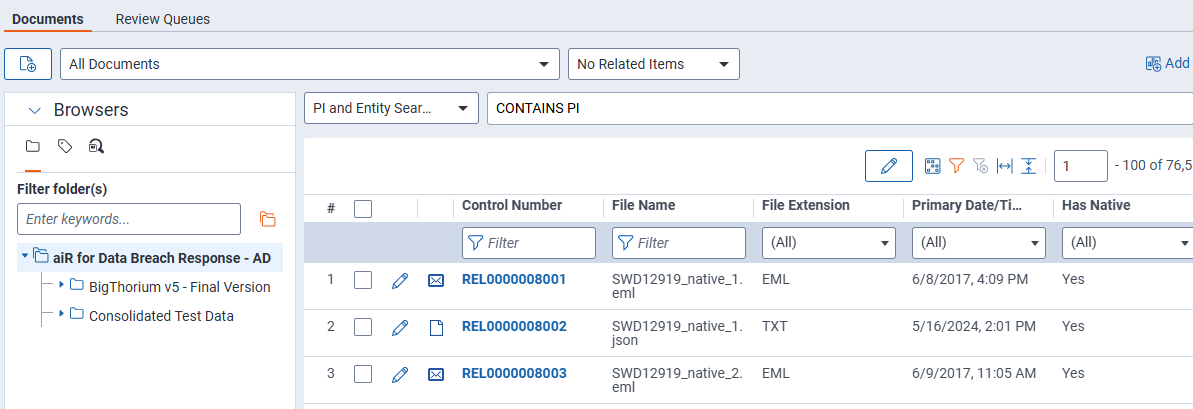Check the box for row REL0000008003
The height and width of the screenshot is (409, 1193).
[363, 374]
